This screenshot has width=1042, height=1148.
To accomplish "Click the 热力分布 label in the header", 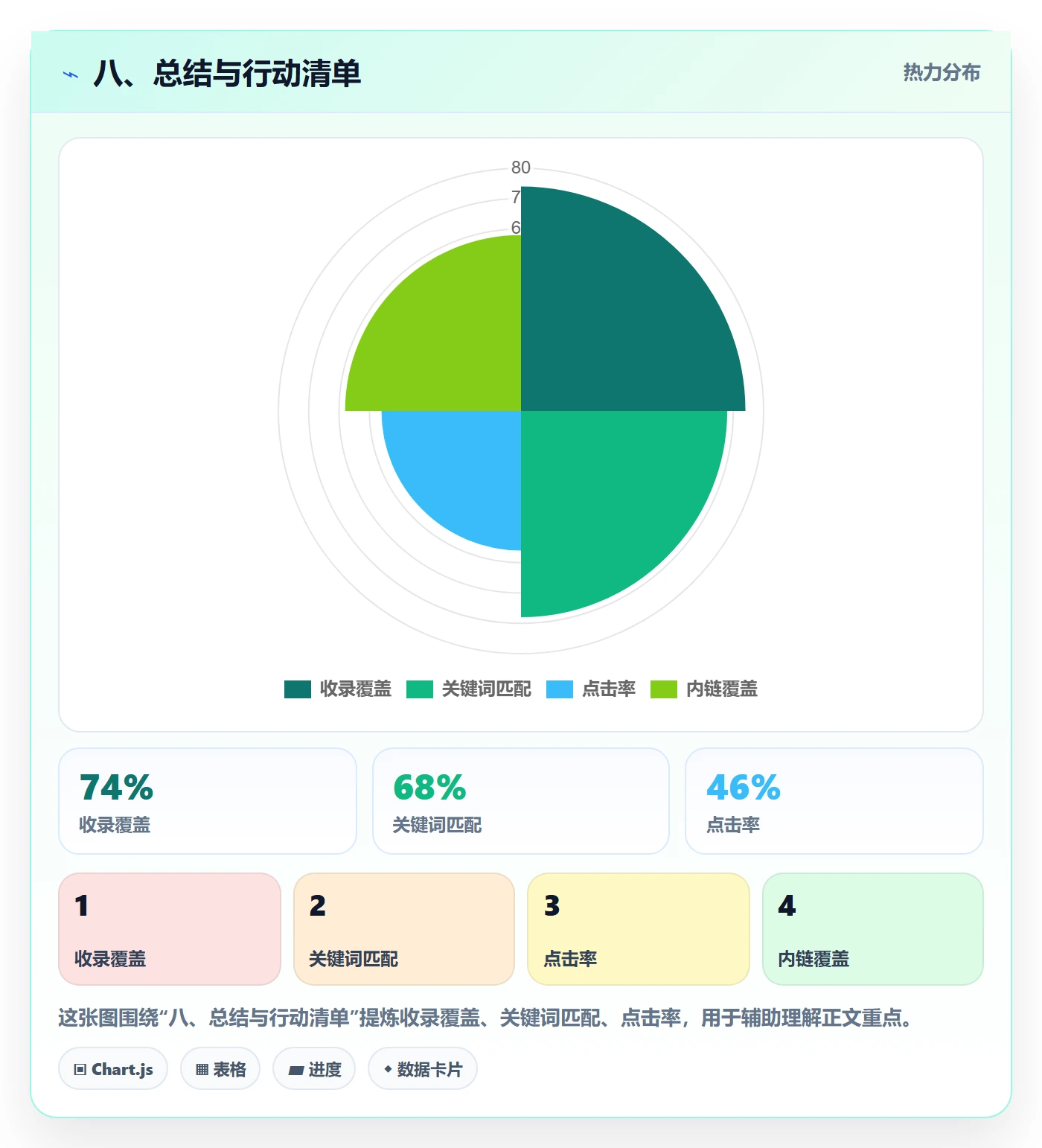I will coord(942,72).
